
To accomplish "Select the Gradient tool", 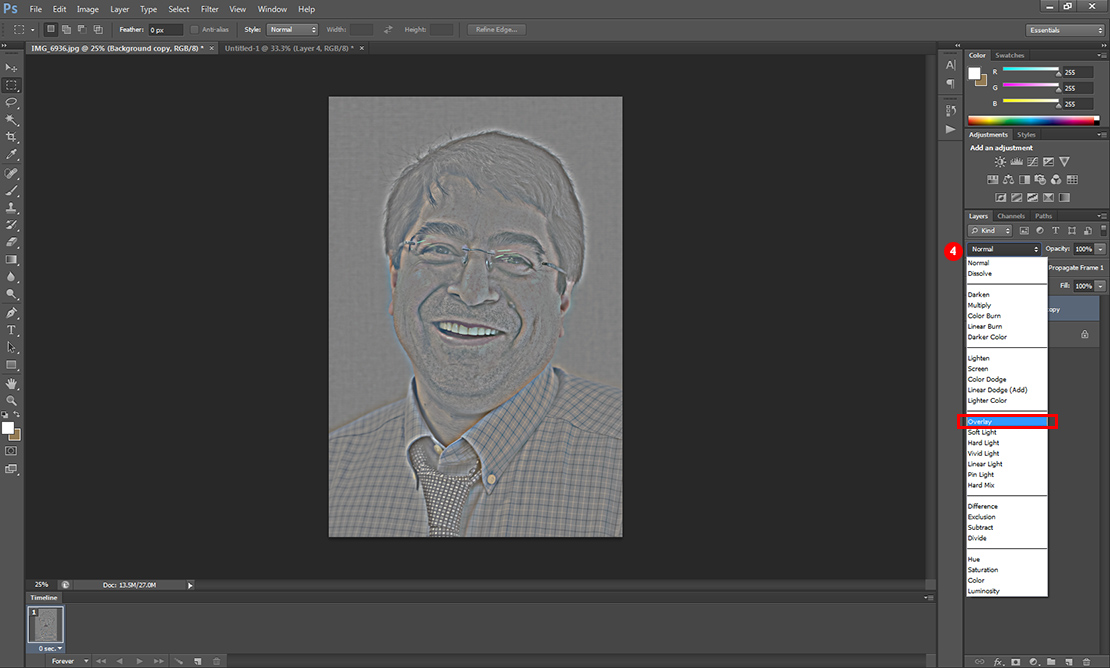I will point(11,260).
